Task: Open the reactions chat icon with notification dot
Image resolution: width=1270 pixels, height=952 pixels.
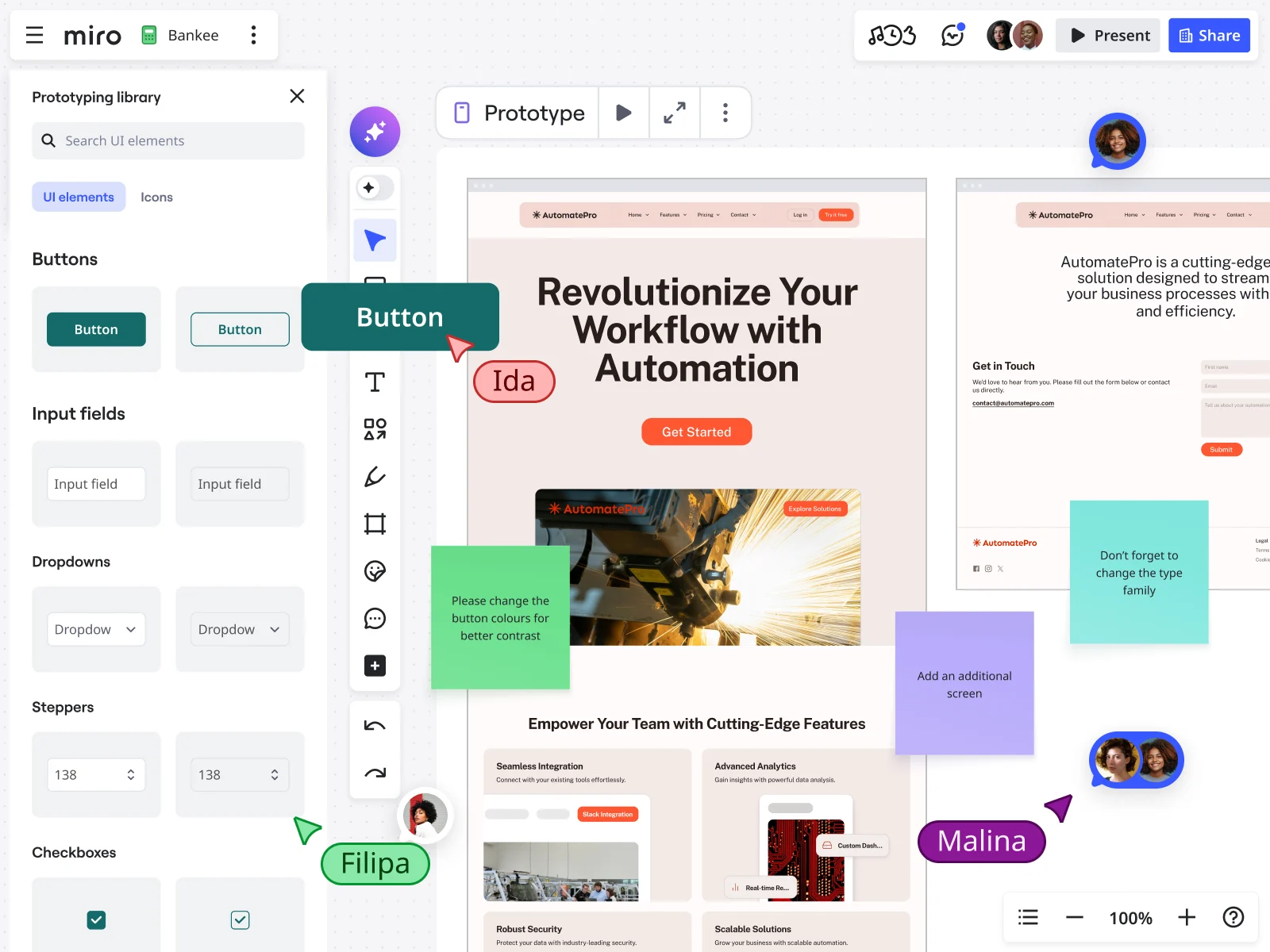Action: [952, 35]
